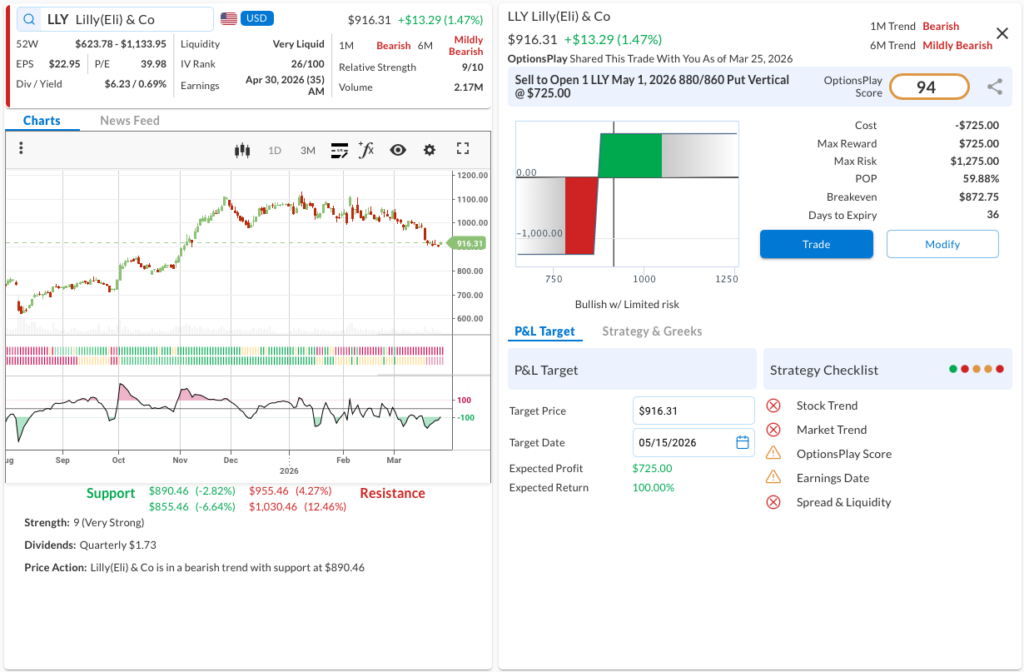1024x672 pixels.
Task: Click the blue Trade button
Action: [816, 244]
